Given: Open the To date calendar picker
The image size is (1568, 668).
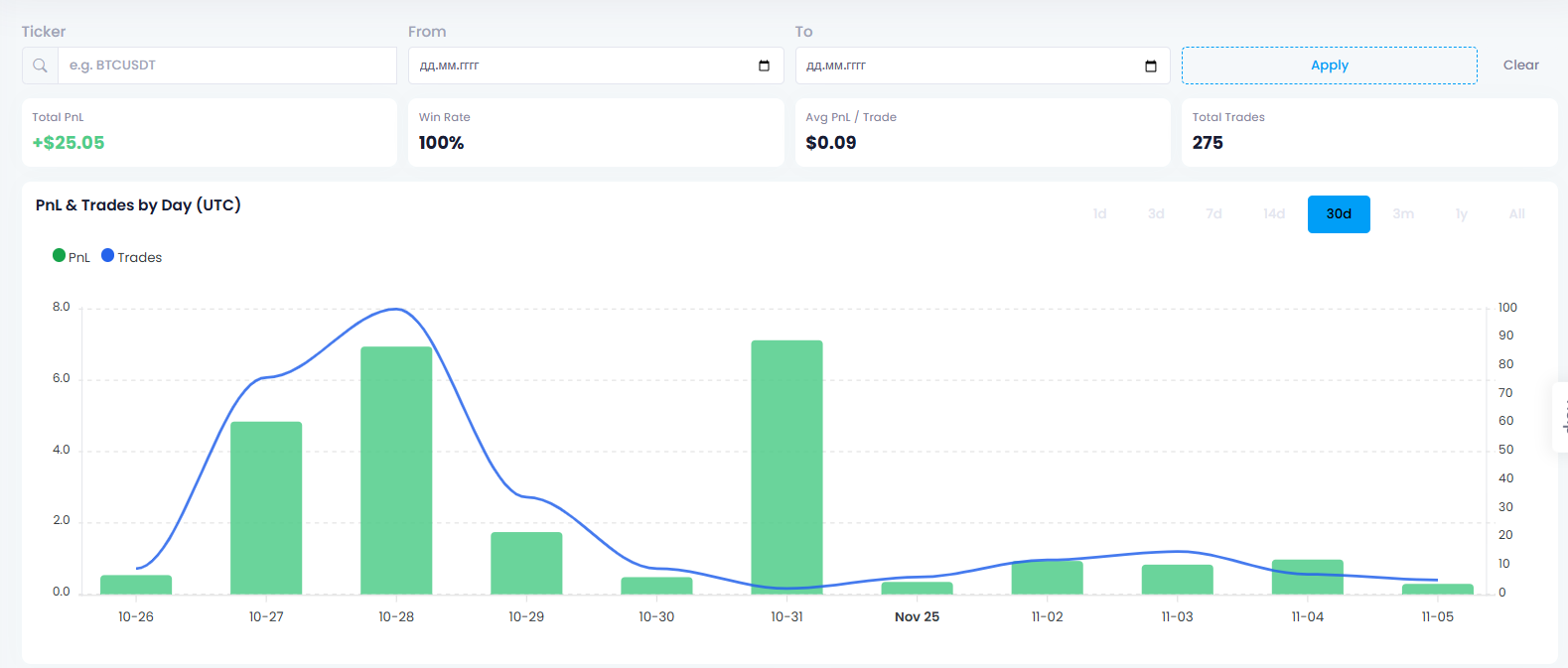Looking at the screenshot, I should pyautogui.click(x=1151, y=66).
